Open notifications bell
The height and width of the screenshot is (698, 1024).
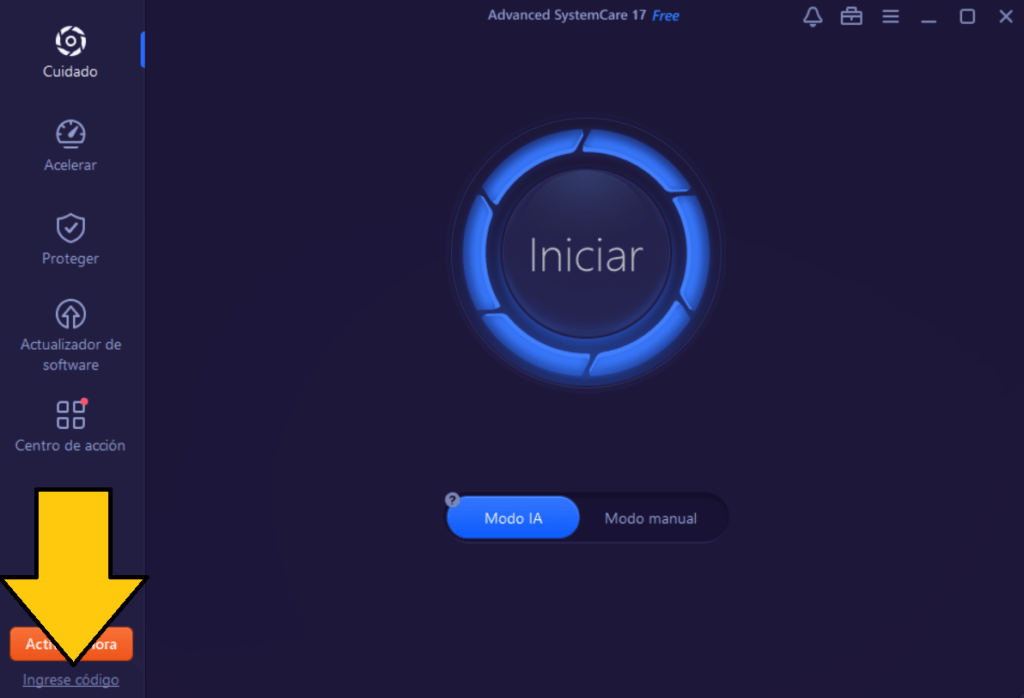pyautogui.click(x=812, y=16)
